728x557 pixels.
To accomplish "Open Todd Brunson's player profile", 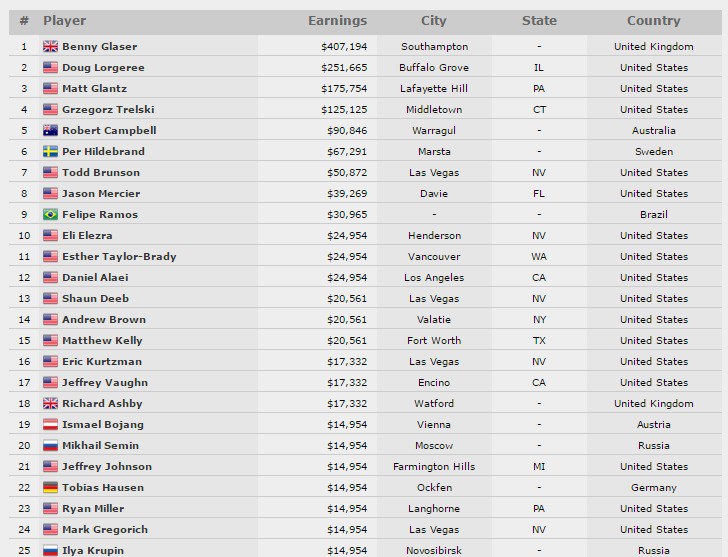I will (100, 173).
